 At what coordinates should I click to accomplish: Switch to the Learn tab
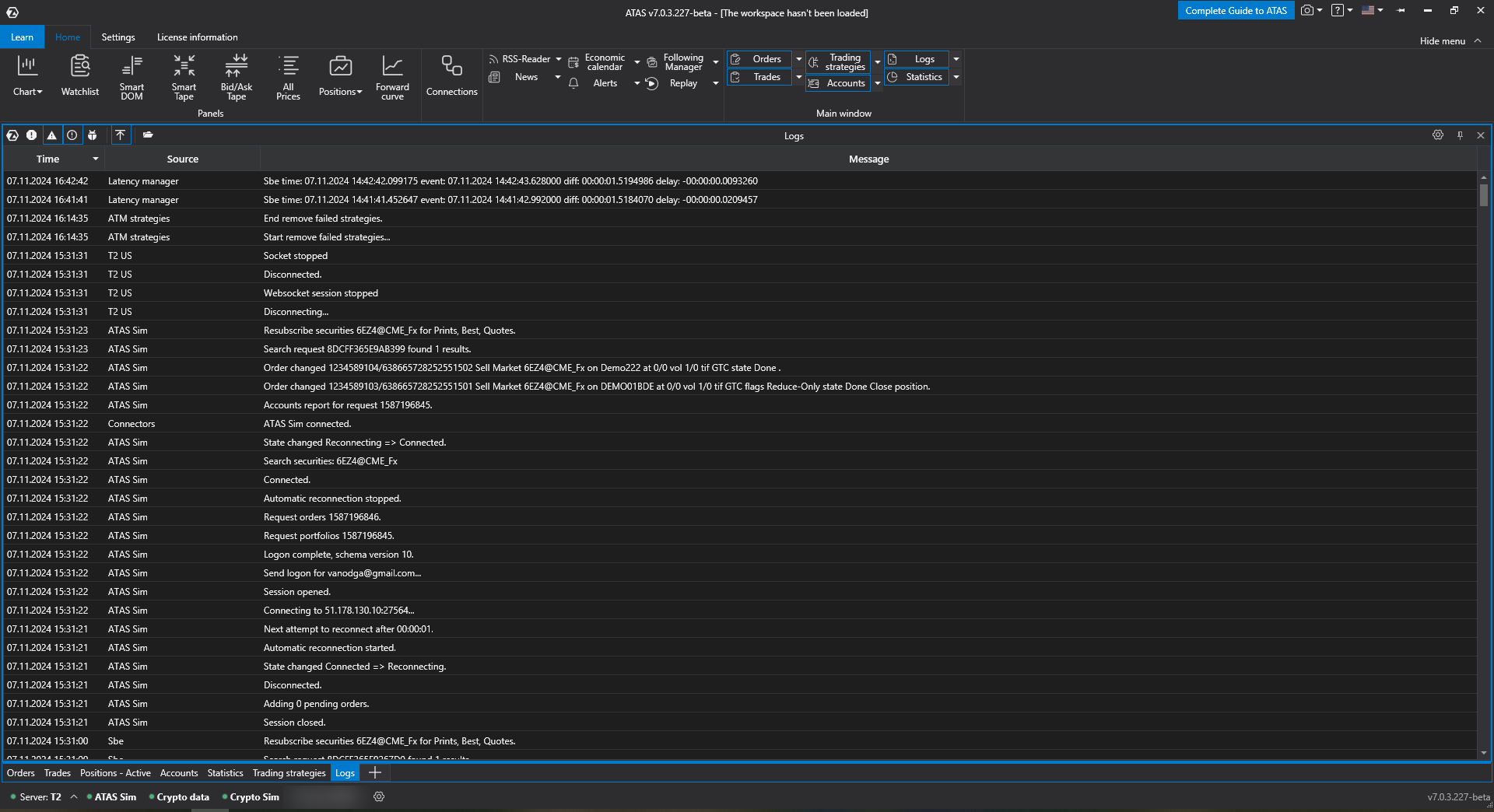(22, 37)
